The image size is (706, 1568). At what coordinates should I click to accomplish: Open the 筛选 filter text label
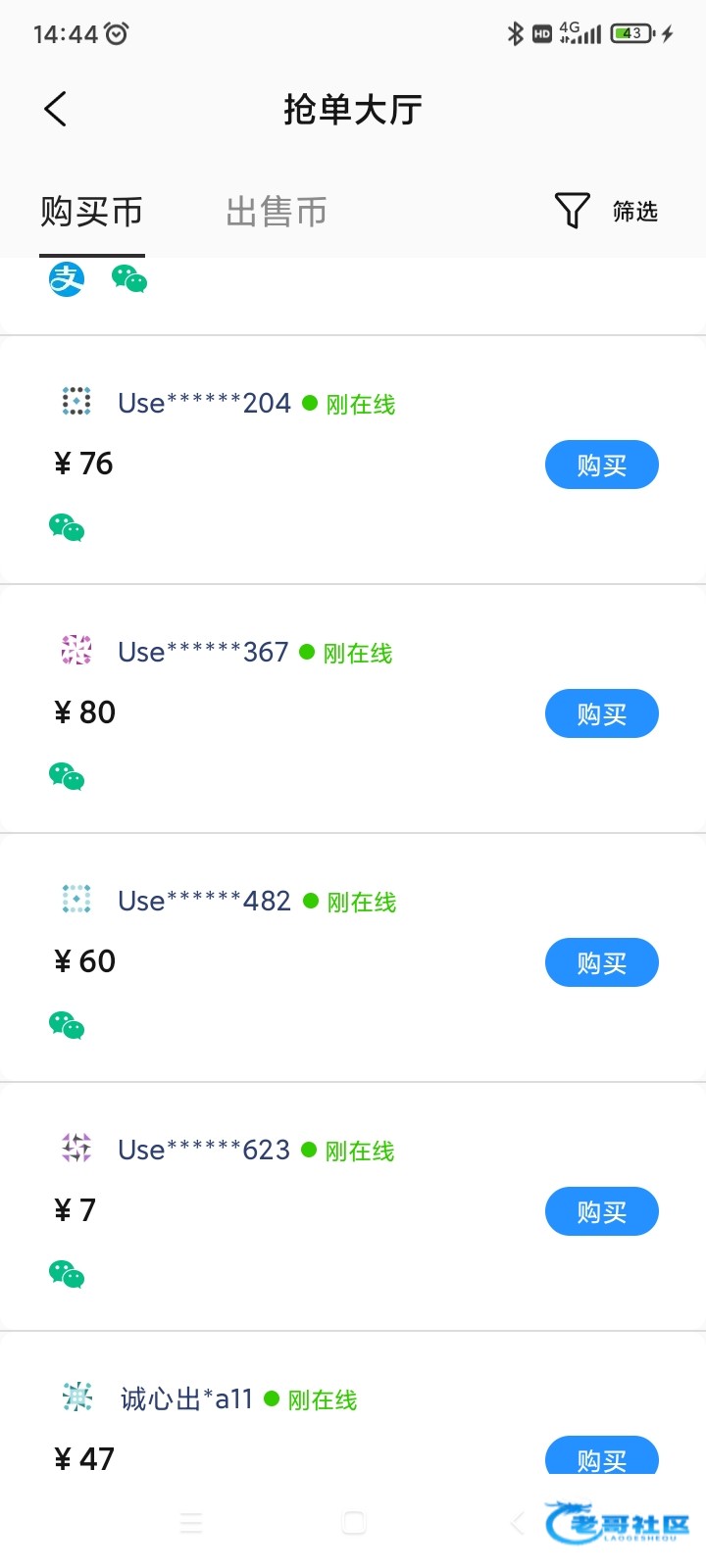click(x=635, y=212)
